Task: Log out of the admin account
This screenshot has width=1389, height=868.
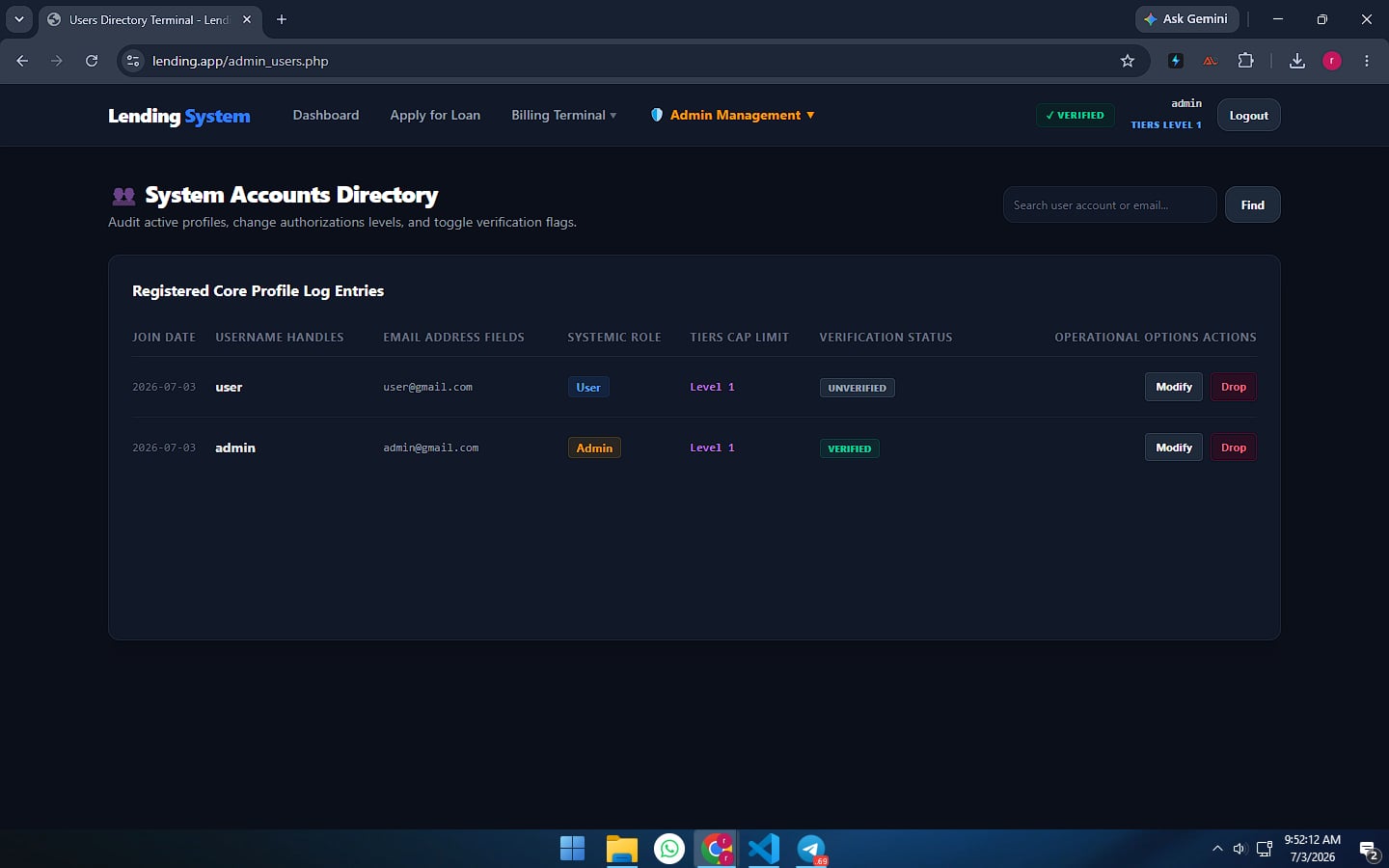Action: click(1248, 116)
